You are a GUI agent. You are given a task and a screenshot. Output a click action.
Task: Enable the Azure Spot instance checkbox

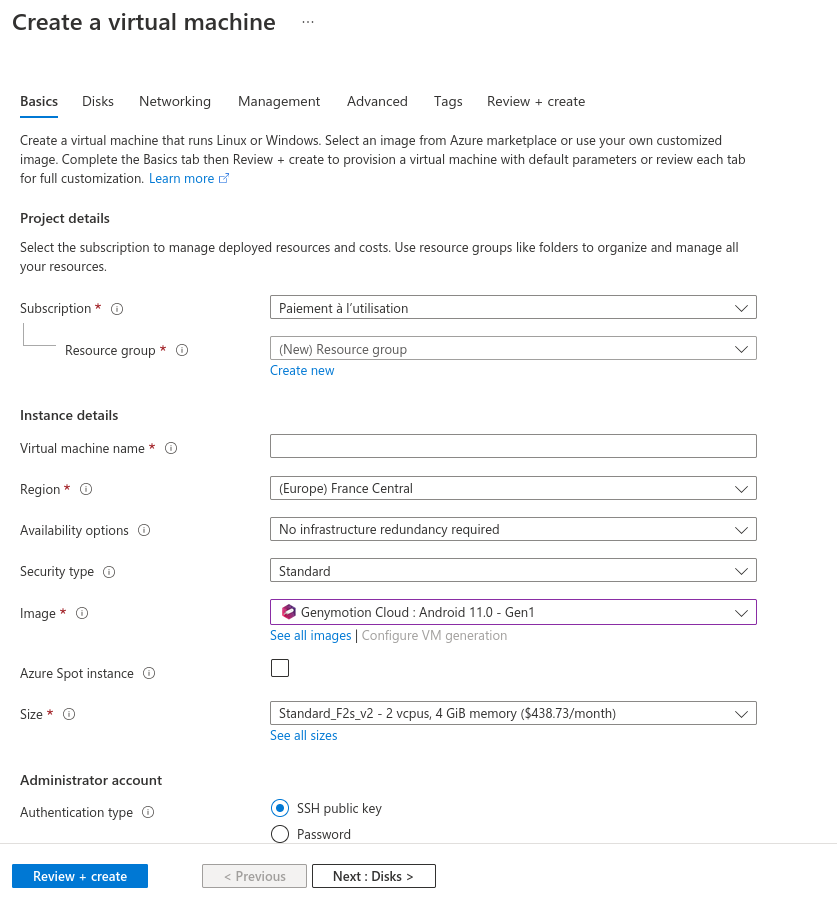tap(279, 667)
